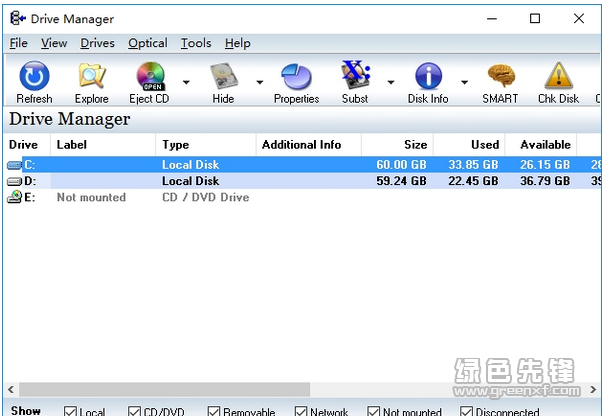The height and width of the screenshot is (416, 602).
Task: Open the Tools menu
Action: 196,43
